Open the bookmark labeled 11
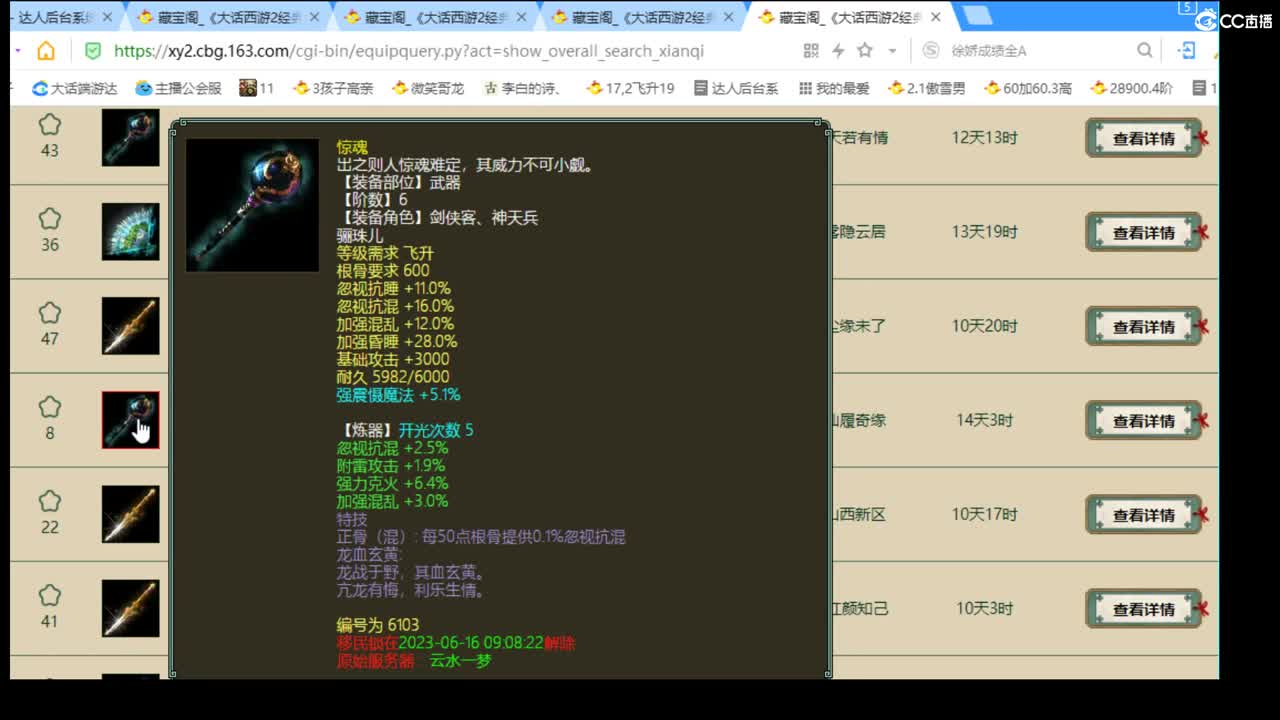1280x720 pixels. pyautogui.click(x=257, y=88)
